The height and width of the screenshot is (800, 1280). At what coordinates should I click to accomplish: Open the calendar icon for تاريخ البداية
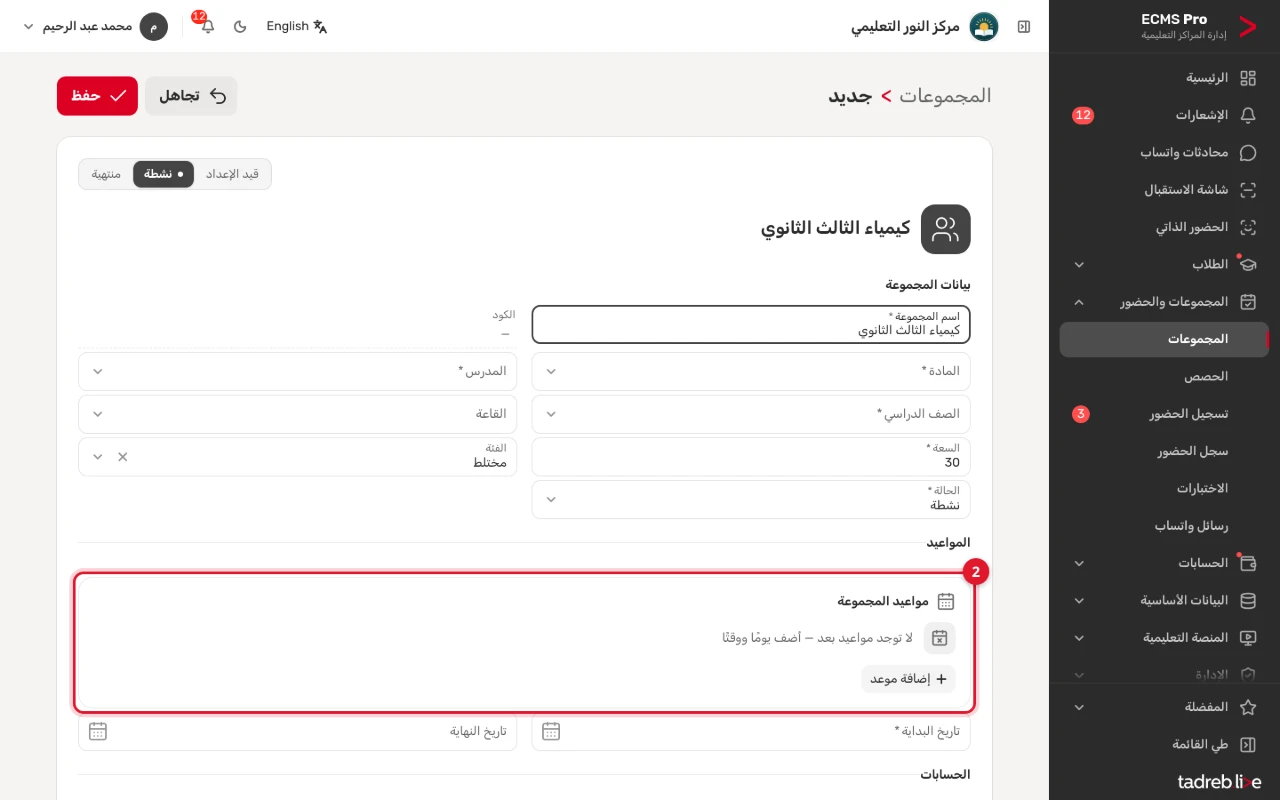point(551,731)
